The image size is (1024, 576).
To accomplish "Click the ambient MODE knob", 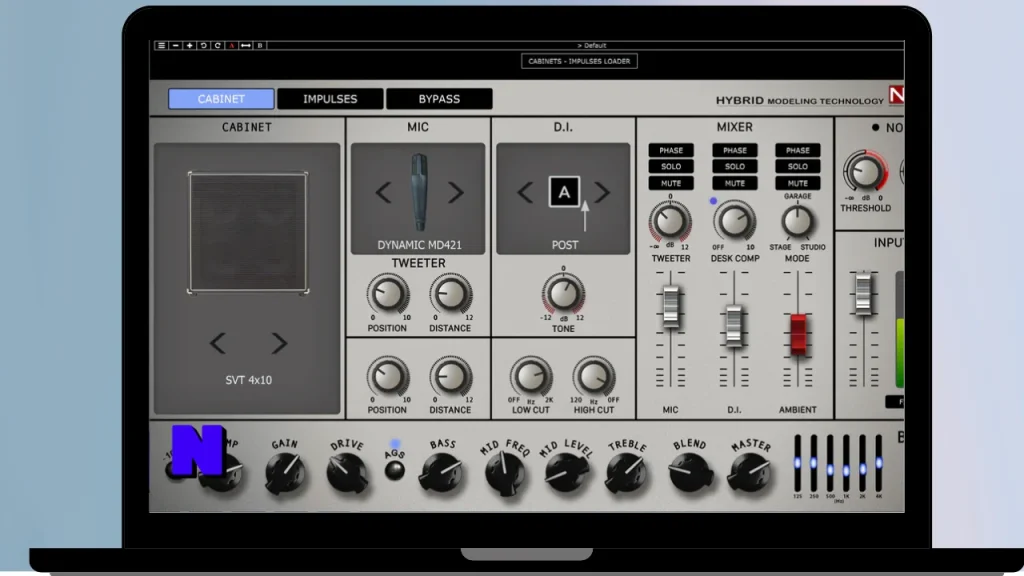I will tap(797, 222).
